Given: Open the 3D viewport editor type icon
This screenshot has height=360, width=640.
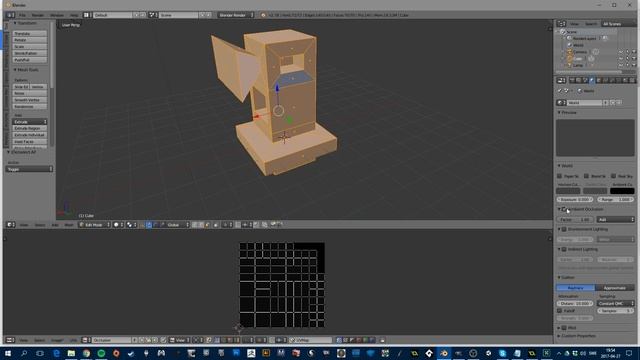Looking at the screenshot, I should point(10,225).
